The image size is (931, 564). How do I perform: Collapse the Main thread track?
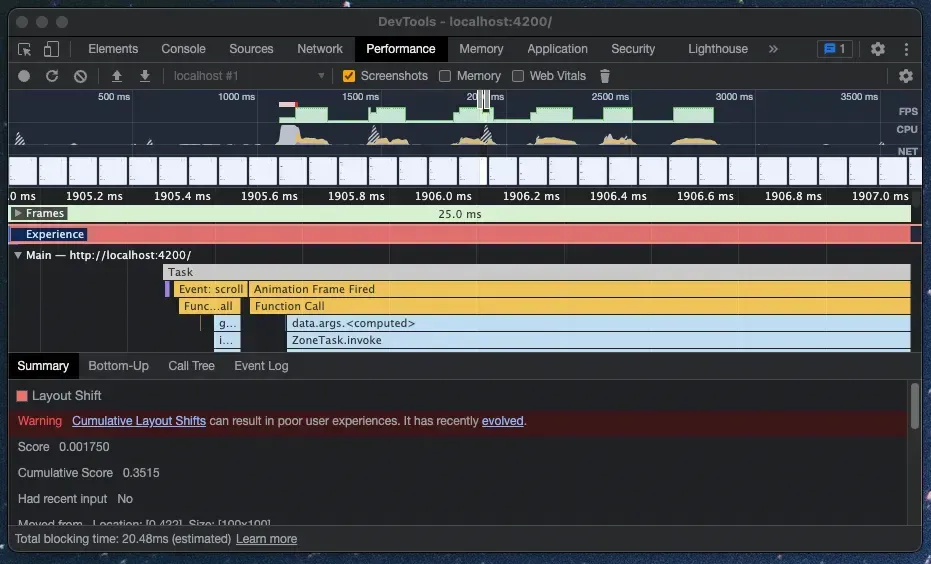coord(18,255)
